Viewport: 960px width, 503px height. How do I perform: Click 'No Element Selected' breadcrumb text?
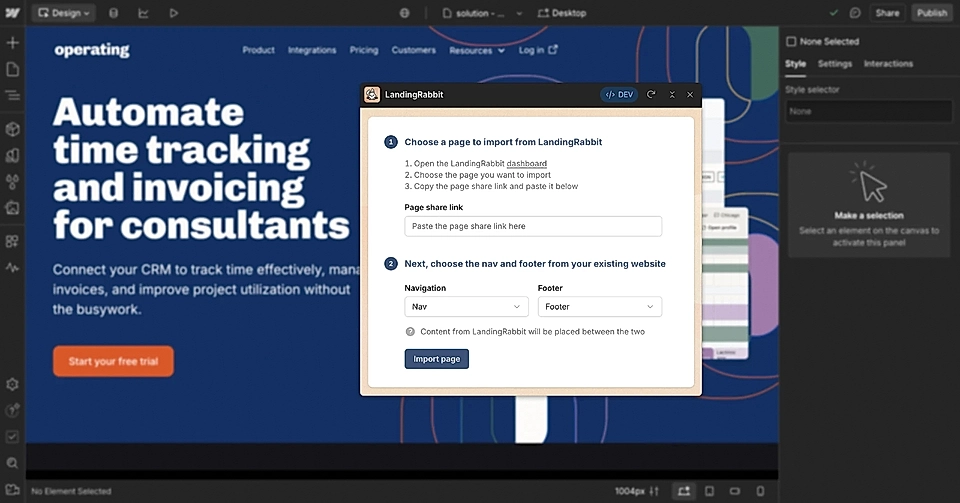[x=71, y=491]
